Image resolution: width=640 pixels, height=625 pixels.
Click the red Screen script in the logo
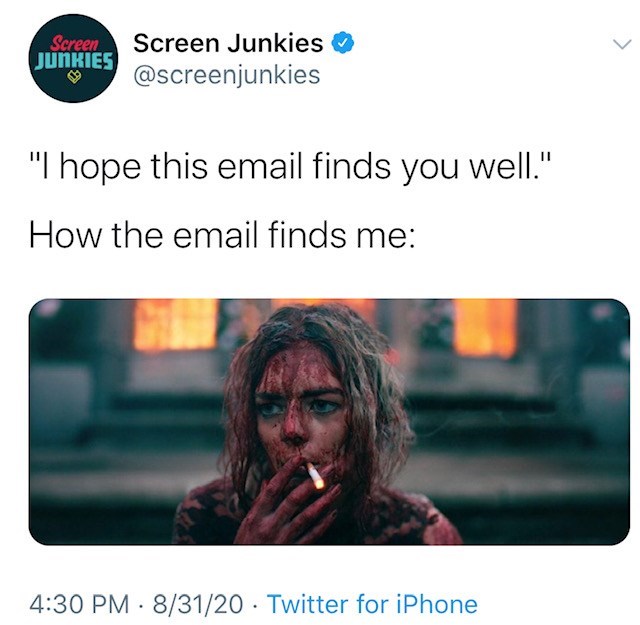[x=76, y=44]
